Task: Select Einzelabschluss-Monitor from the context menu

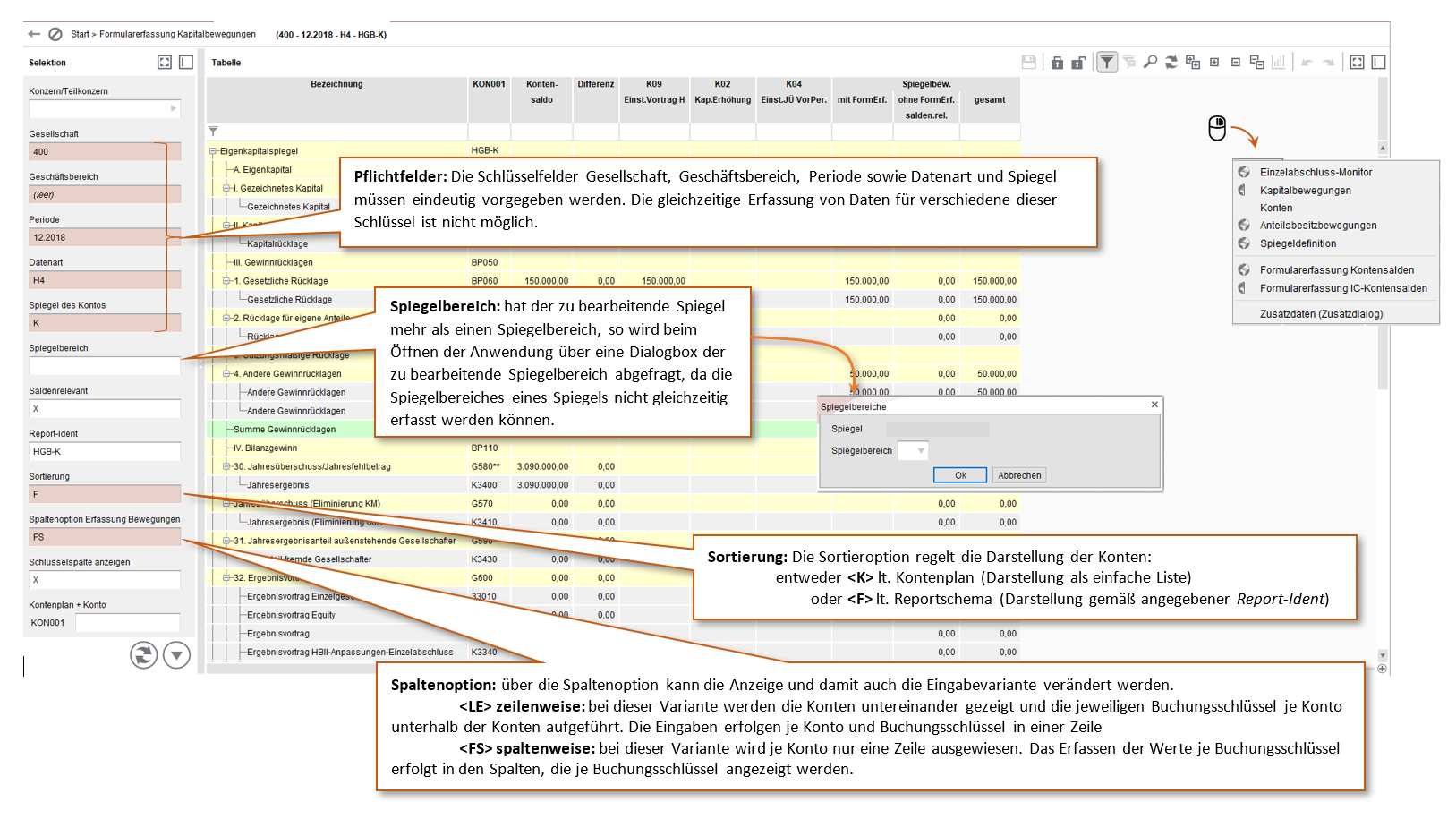Action: click(1316, 172)
